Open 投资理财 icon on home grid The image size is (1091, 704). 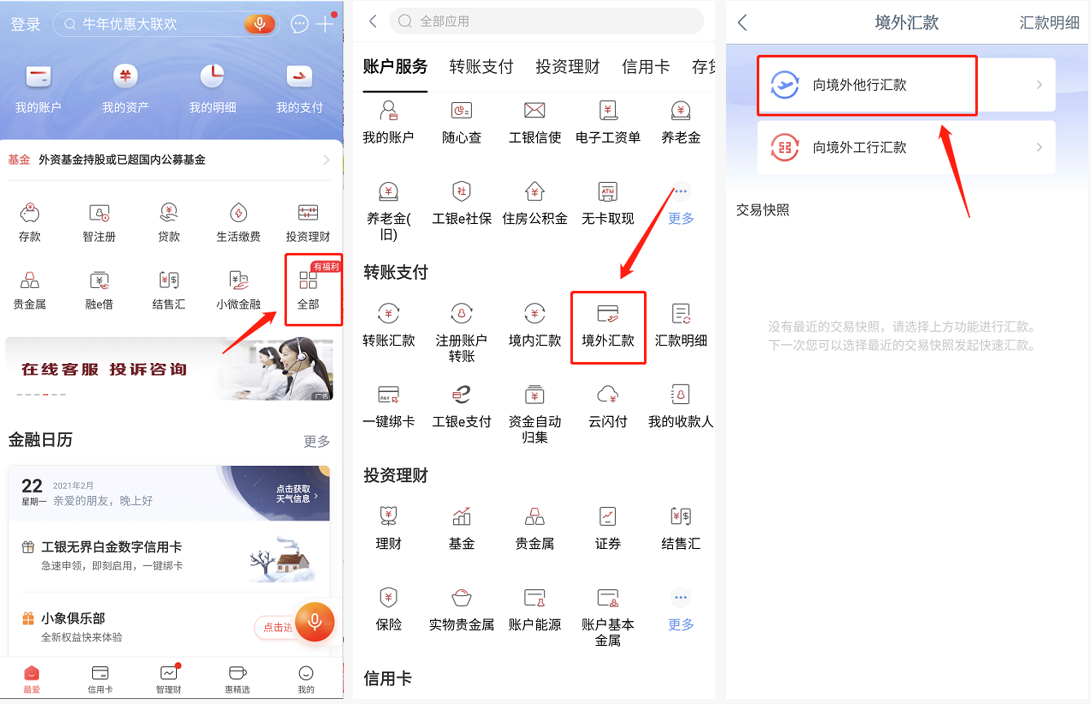[x=308, y=212]
